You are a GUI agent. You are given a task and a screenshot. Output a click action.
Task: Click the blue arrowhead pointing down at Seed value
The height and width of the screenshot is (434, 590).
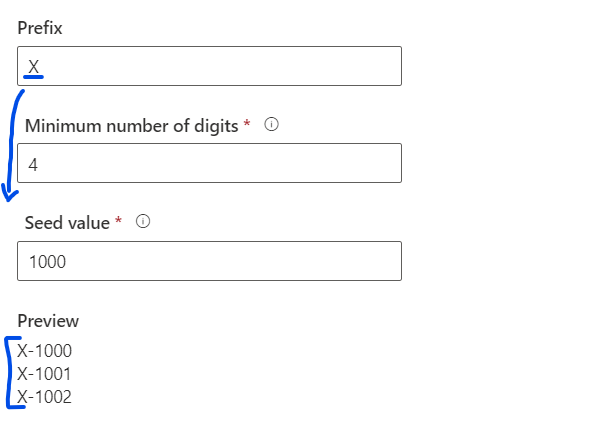pyautogui.click(x=9, y=193)
